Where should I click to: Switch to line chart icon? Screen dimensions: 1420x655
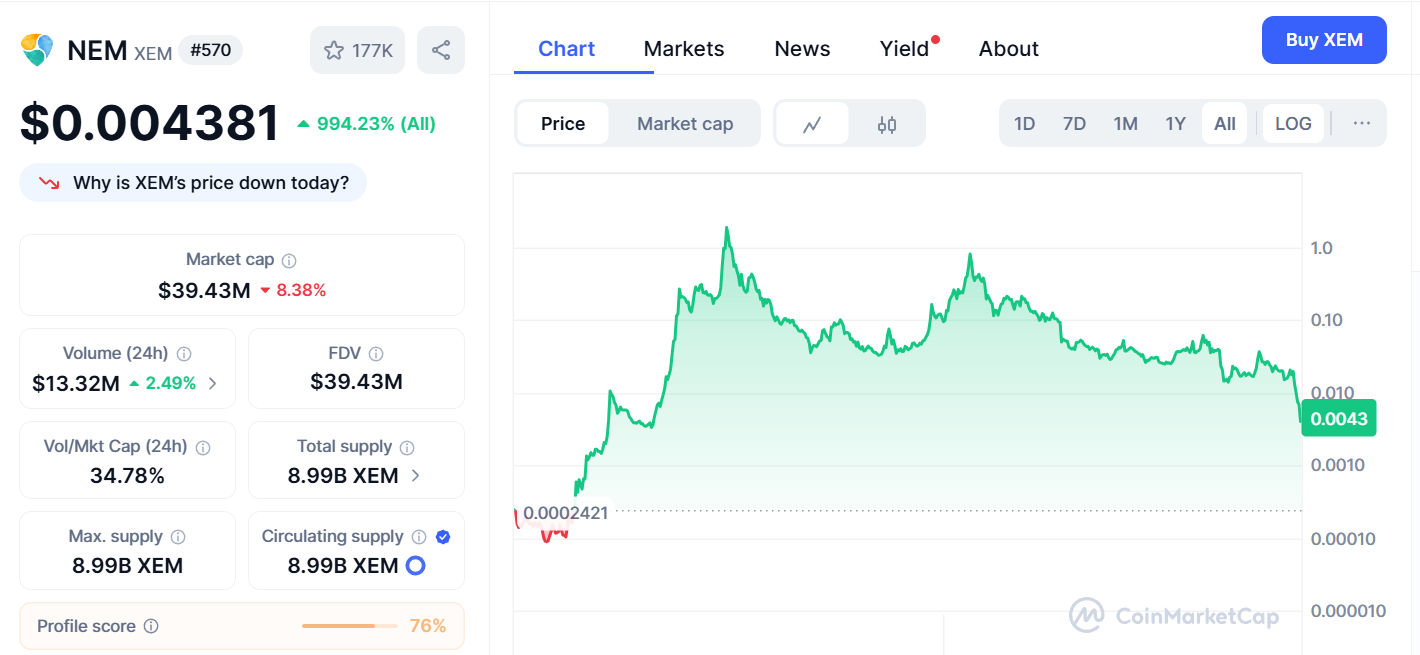812,124
